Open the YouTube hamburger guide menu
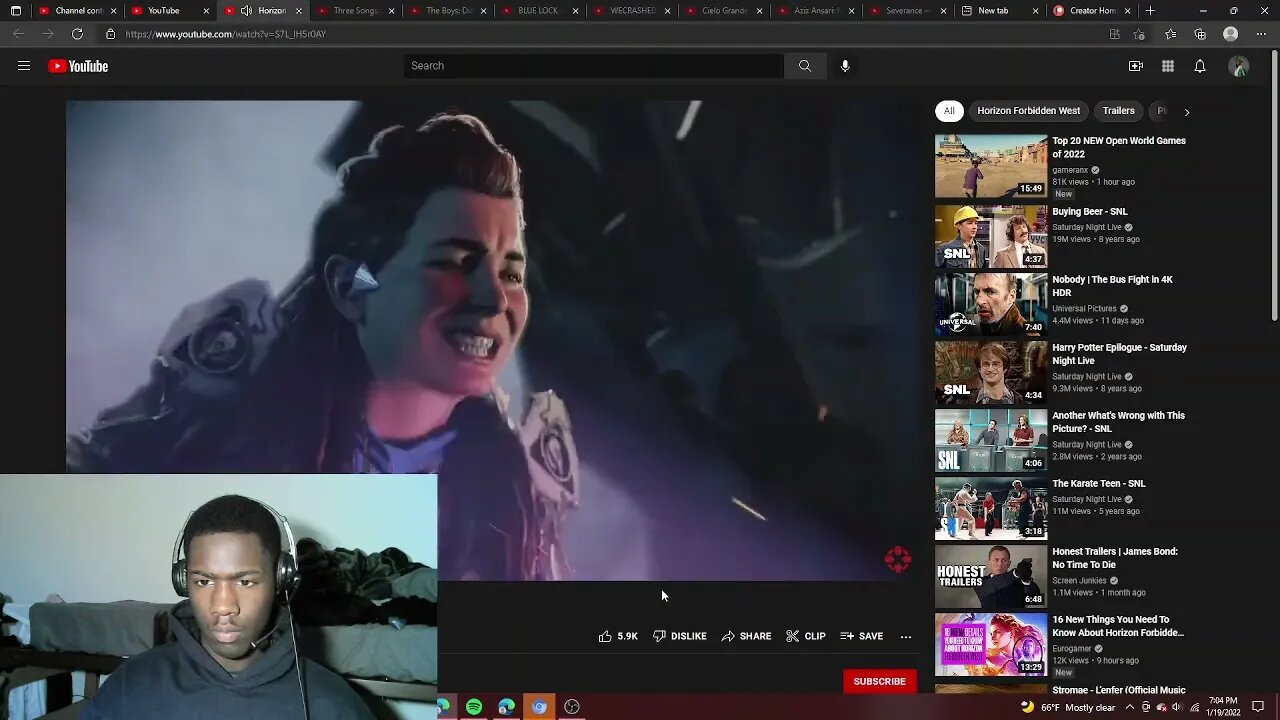Image resolution: width=1280 pixels, height=720 pixels. [x=24, y=66]
